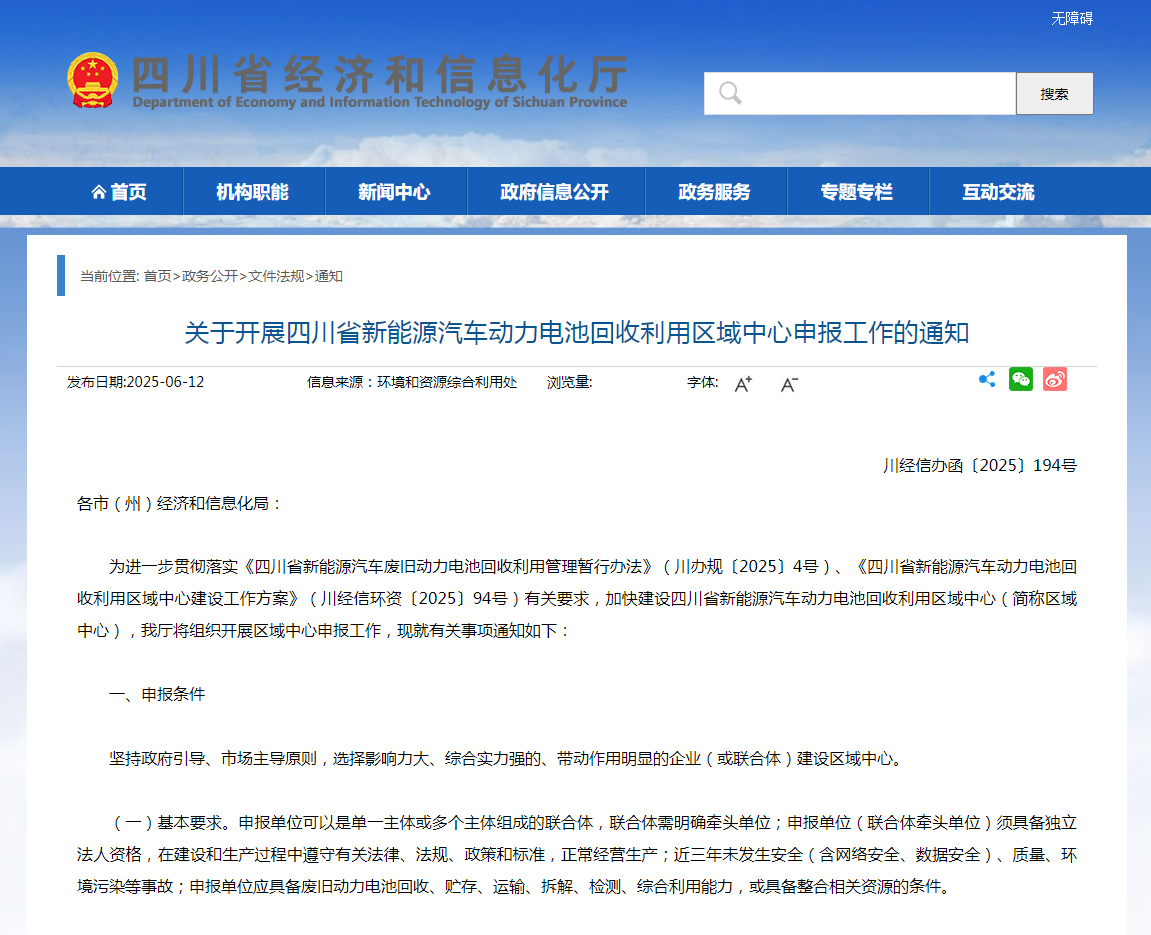Open the 政务服务 menu
The width and height of the screenshot is (1151, 935).
click(714, 192)
